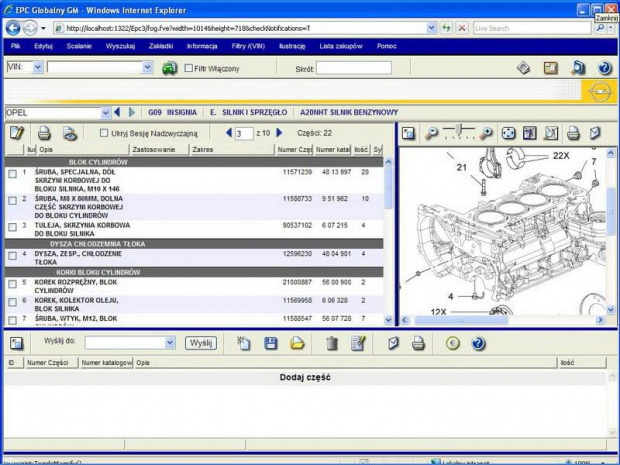Screen dimensions: 620x465
Task: Click parts list vertical scrollbar
Action: click(388, 188)
